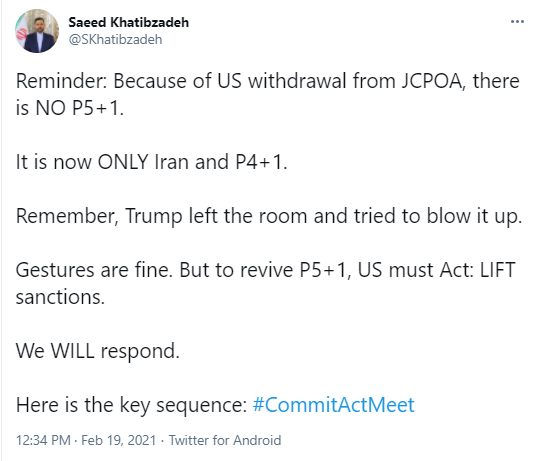This screenshot has width=538, height=461.
Task: Click the 'US must Act: LIFT' text
Action: [x=436, y=270]
